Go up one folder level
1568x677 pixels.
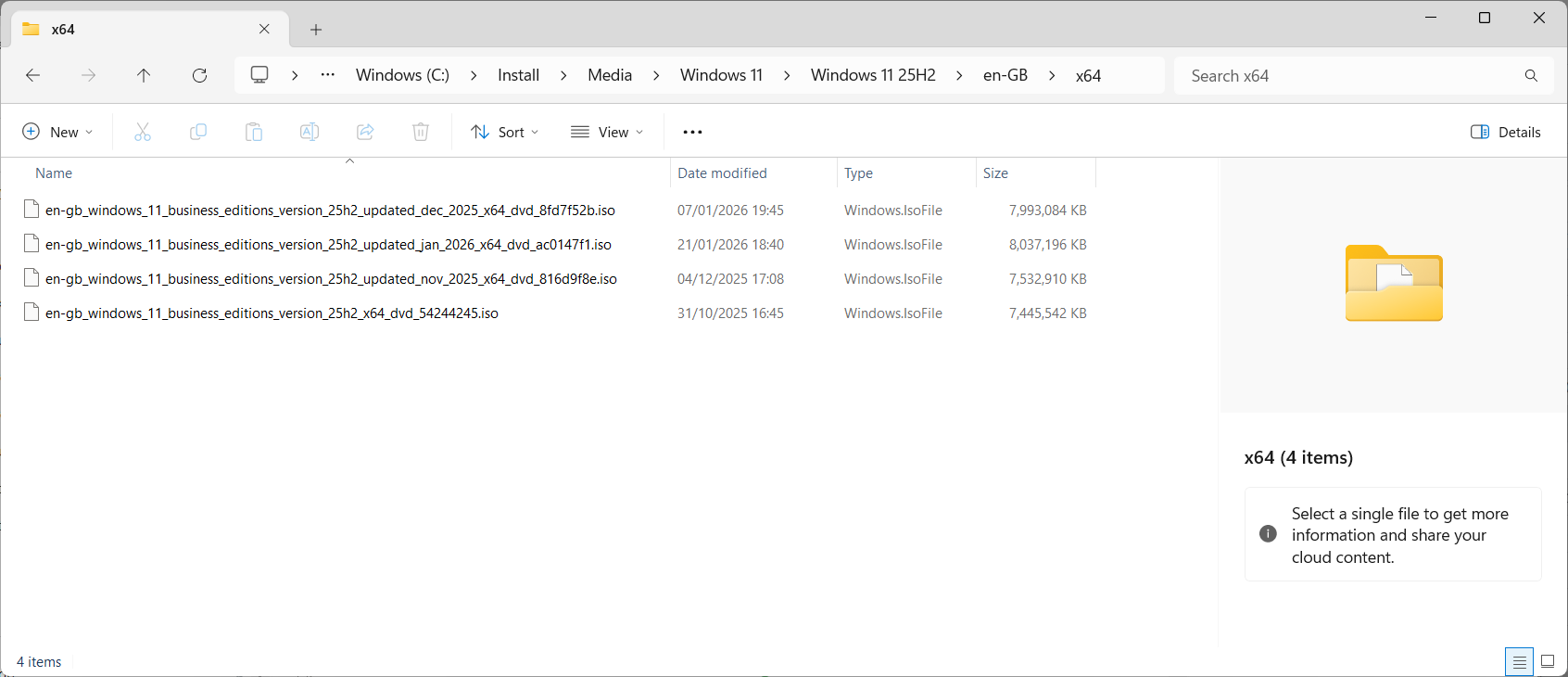pyautogui.click(x=144, y=75)
